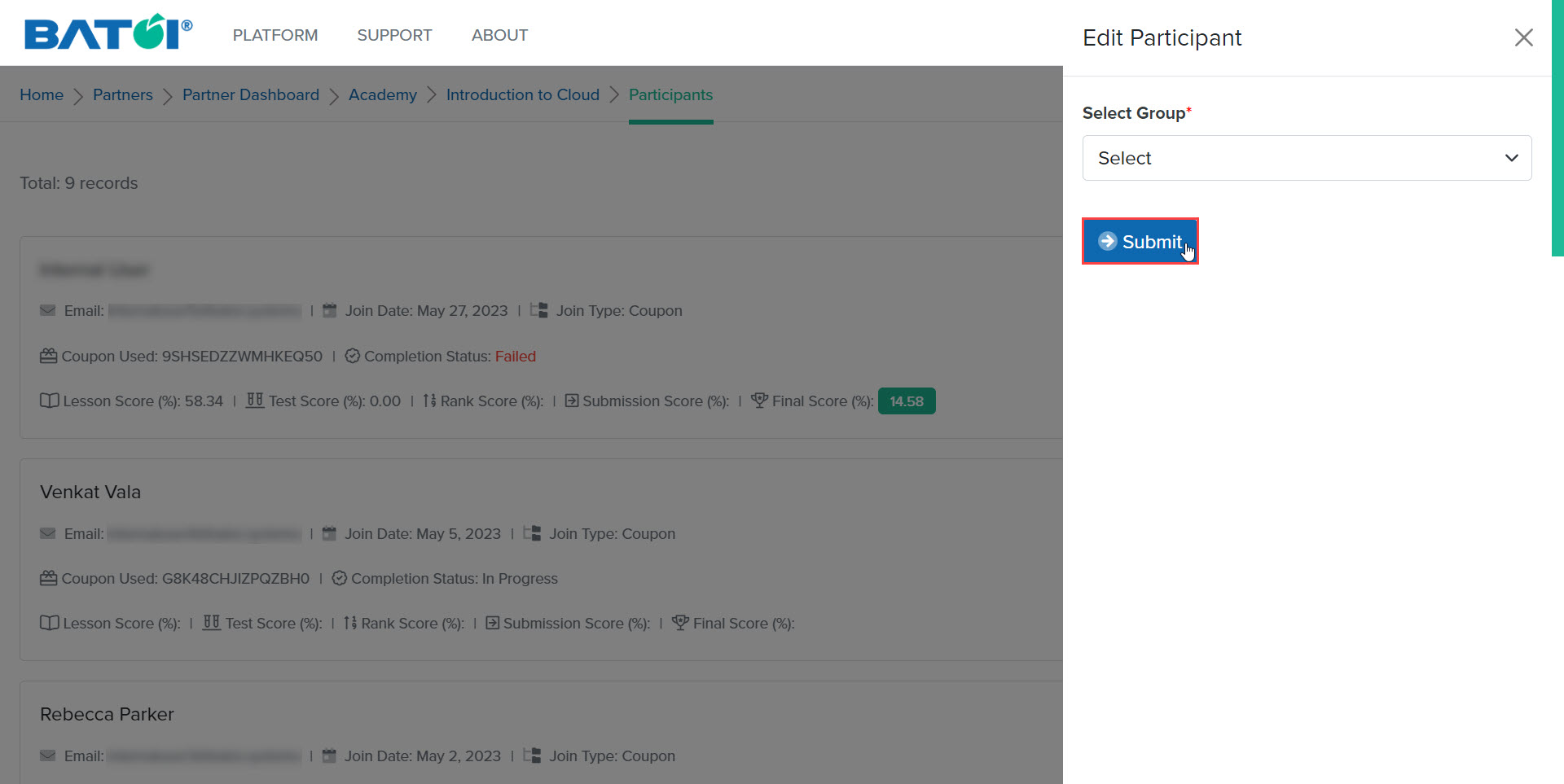Viewport: 1564px width, 784px height.
Task: Click the Batoi logo
Action: [x=108, y=33]
